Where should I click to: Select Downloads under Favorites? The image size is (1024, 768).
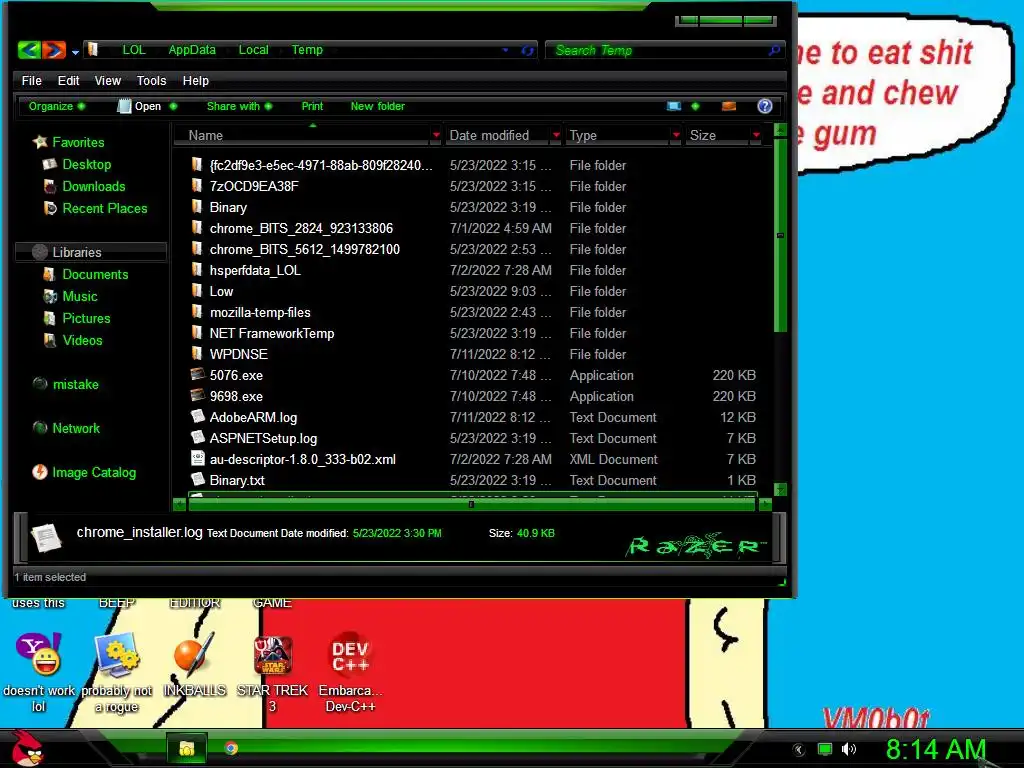93,187
